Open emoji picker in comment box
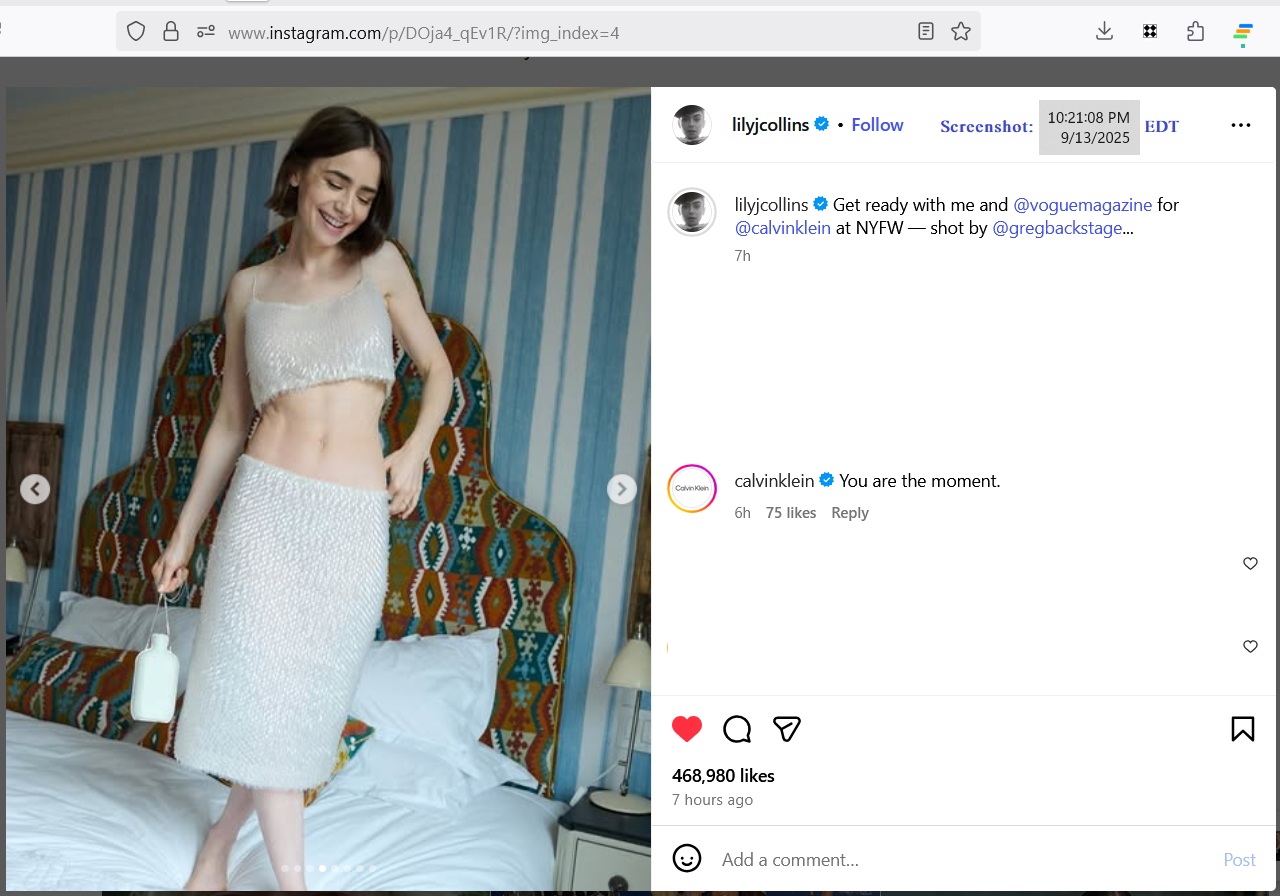This screenshot has width=1280, height=896. point(687,859)
